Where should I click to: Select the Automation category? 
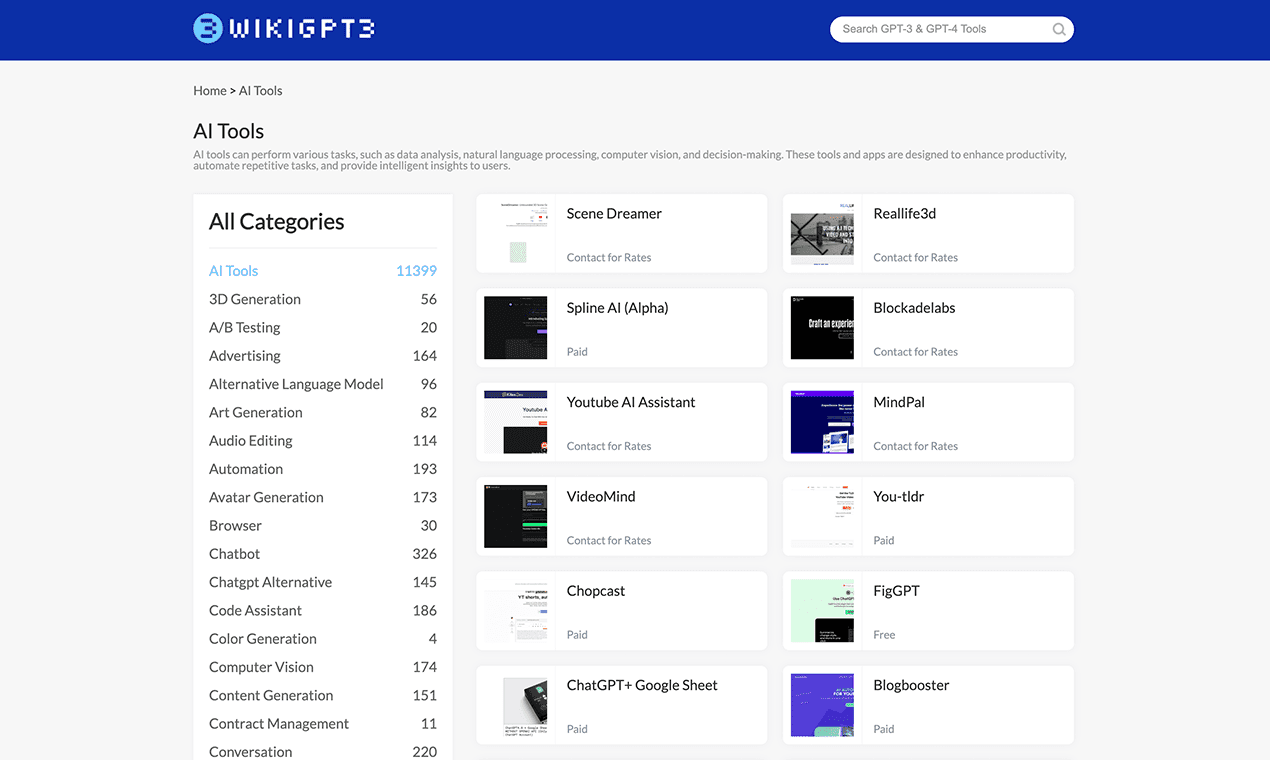click(x=246, y=469)
